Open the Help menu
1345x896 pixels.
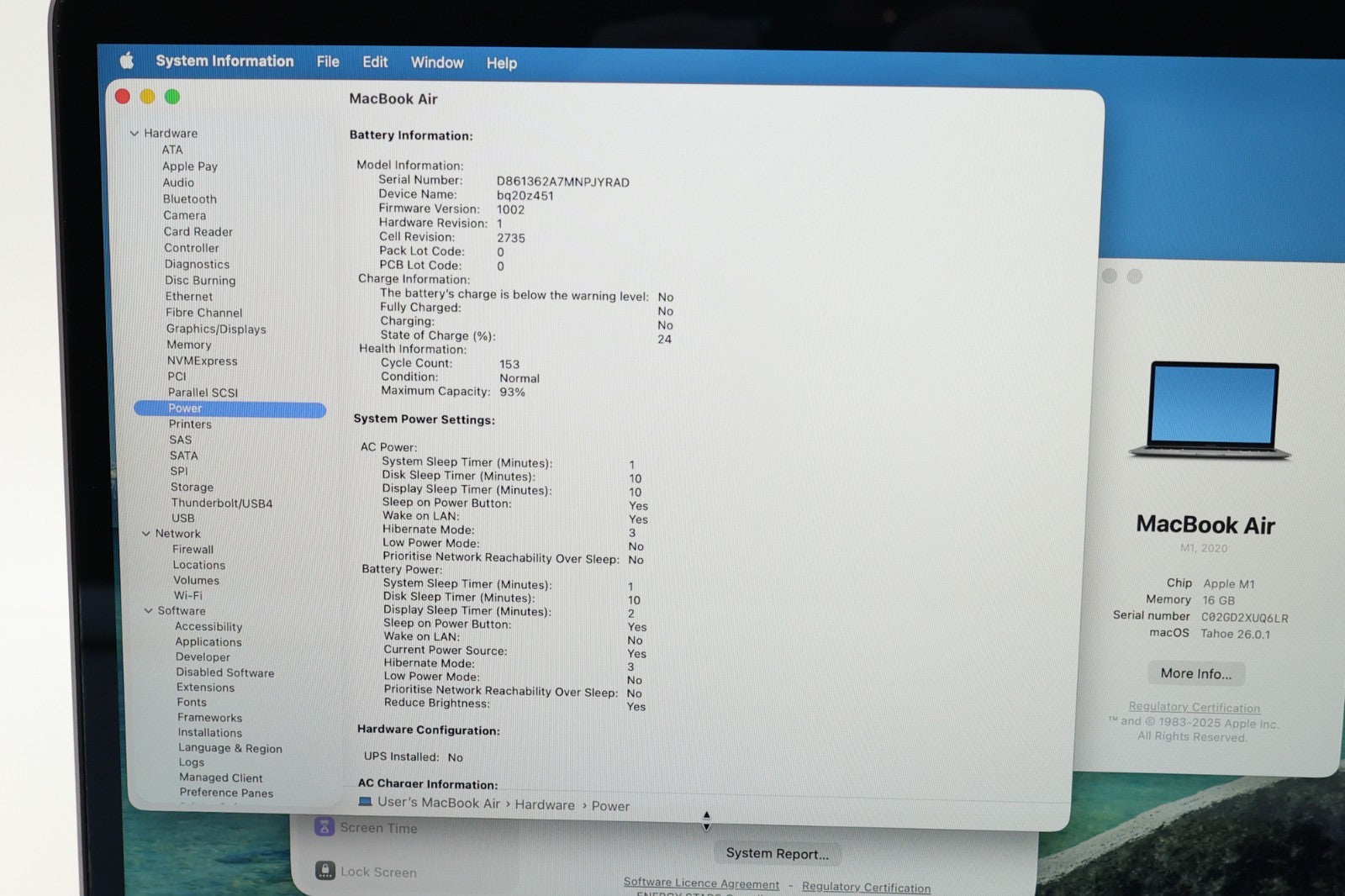[501, 63]
